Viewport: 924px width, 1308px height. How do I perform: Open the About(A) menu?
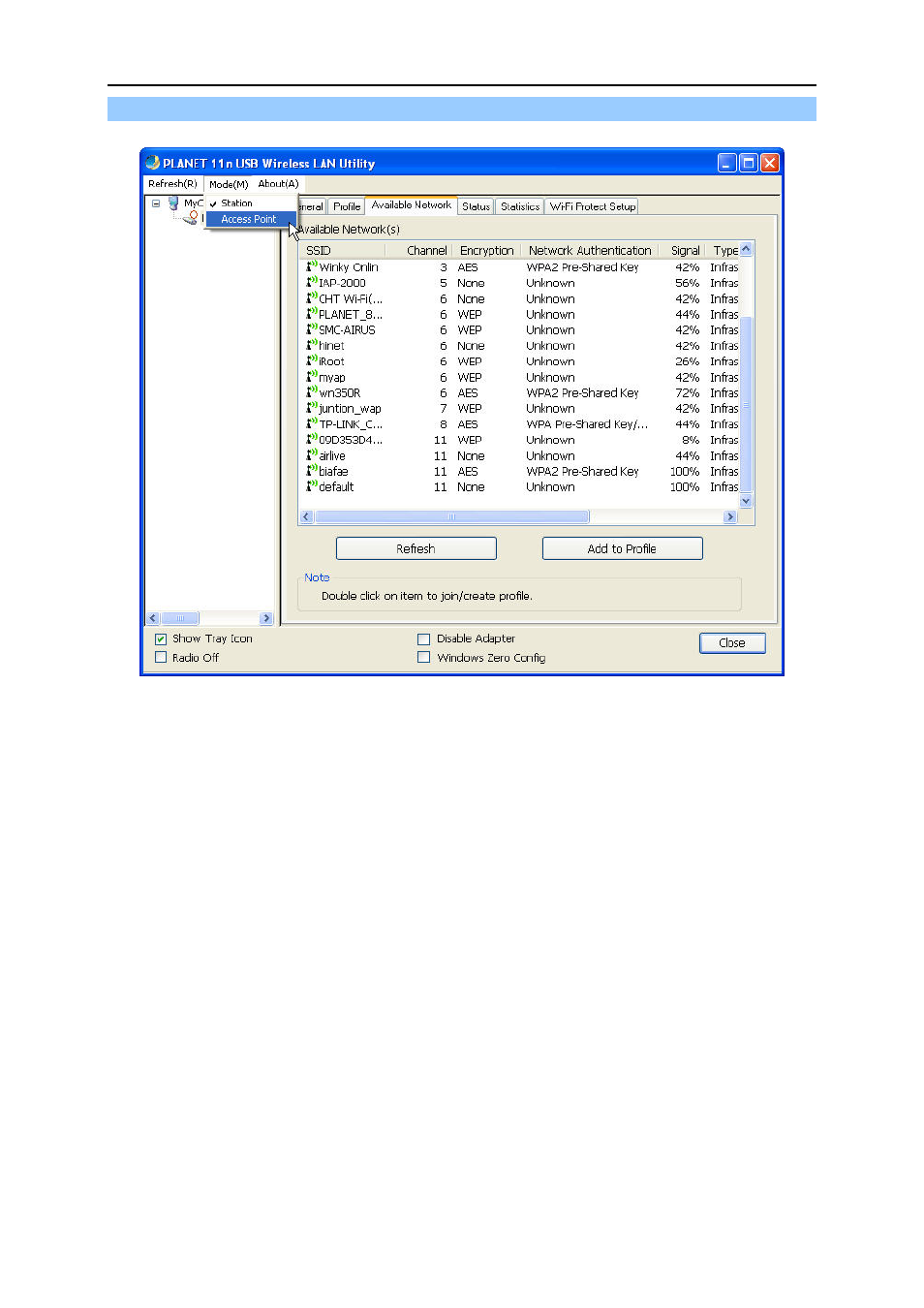click(278, 183)
